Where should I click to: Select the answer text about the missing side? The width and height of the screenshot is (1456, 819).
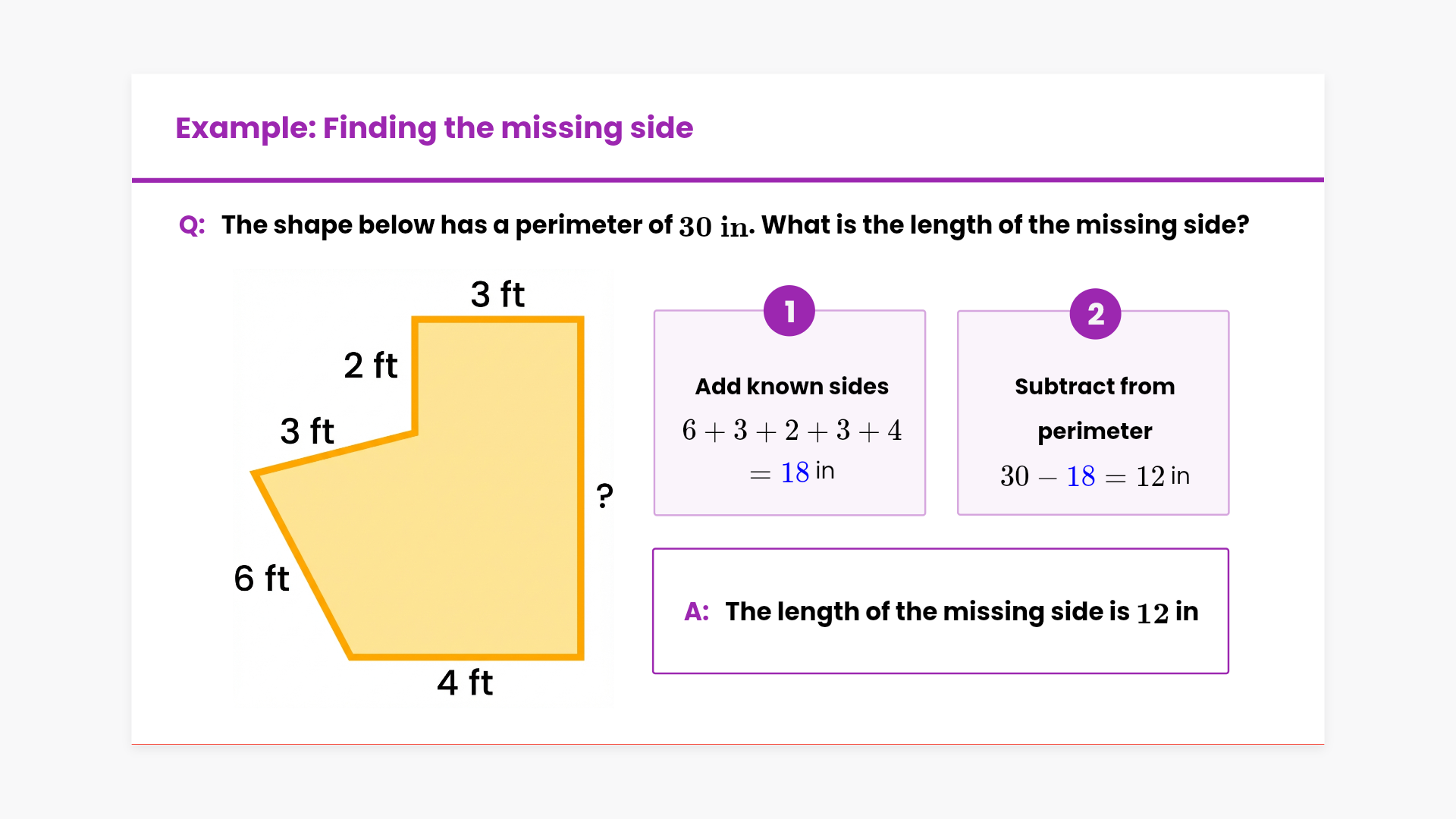961,612
